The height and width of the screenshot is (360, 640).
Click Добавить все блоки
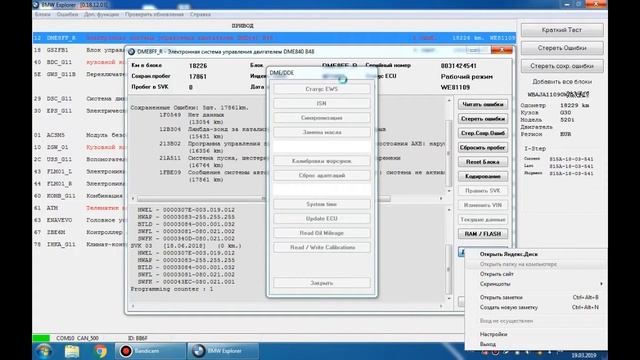point(562,82)
